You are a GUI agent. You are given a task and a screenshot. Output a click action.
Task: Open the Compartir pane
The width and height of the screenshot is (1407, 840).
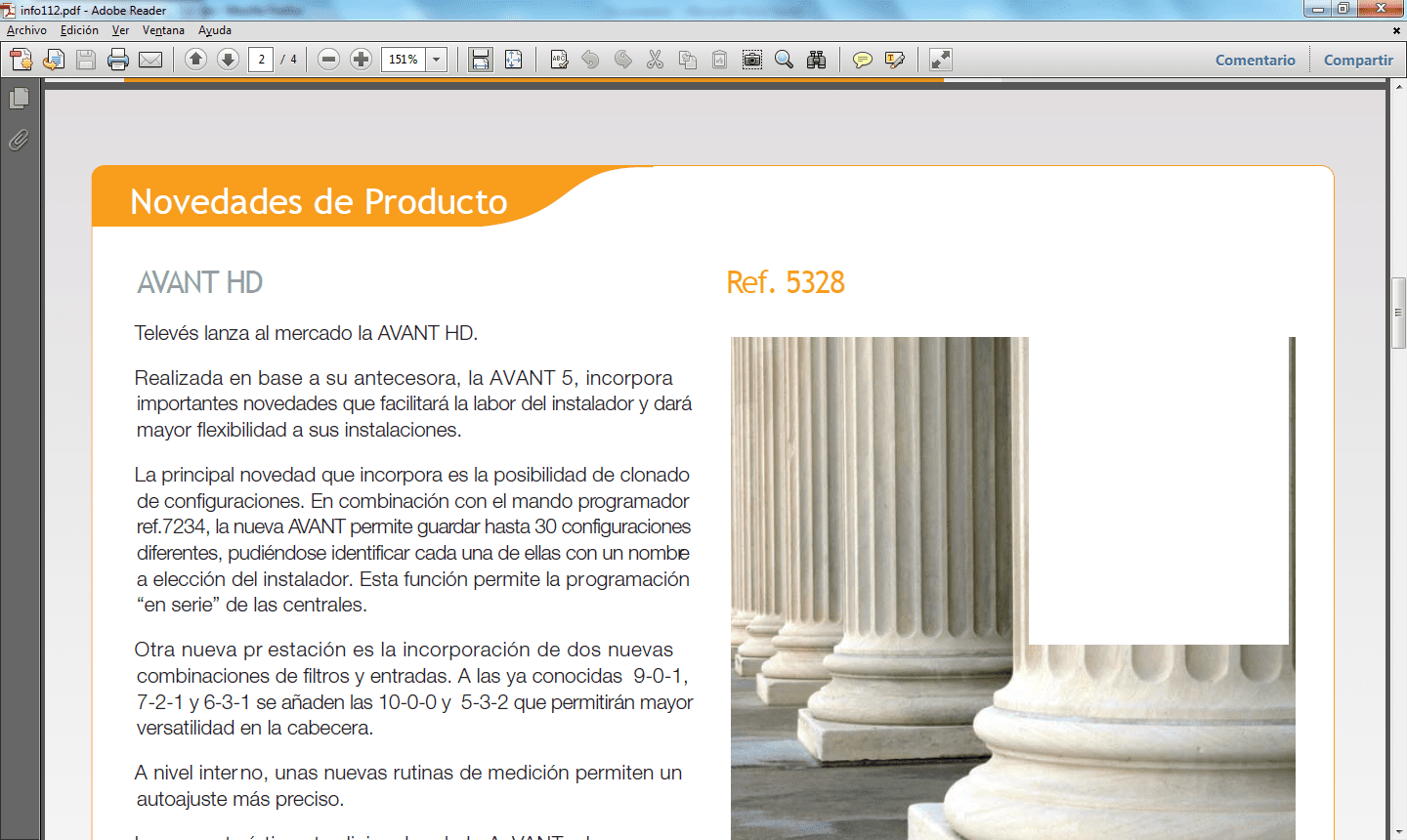point(1358,60)
